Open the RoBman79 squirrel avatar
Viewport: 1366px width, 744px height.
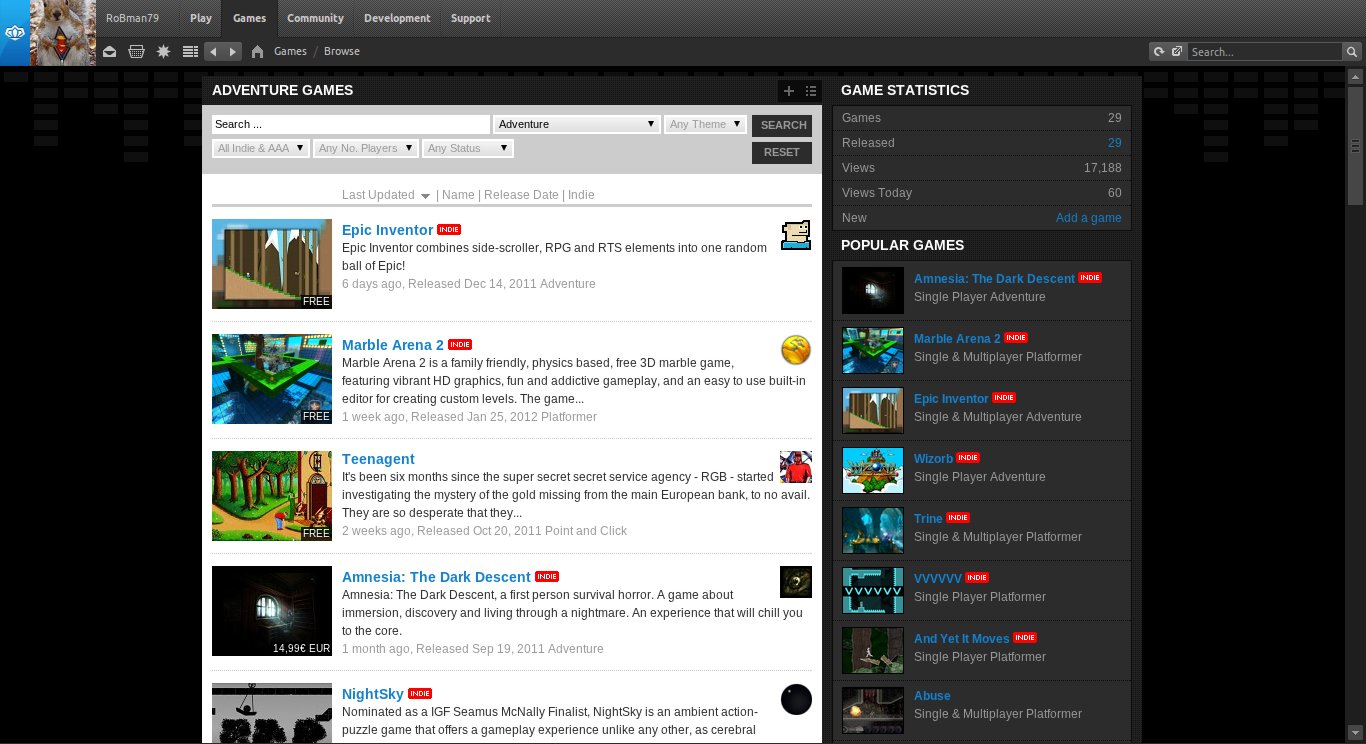pos(63,33)
